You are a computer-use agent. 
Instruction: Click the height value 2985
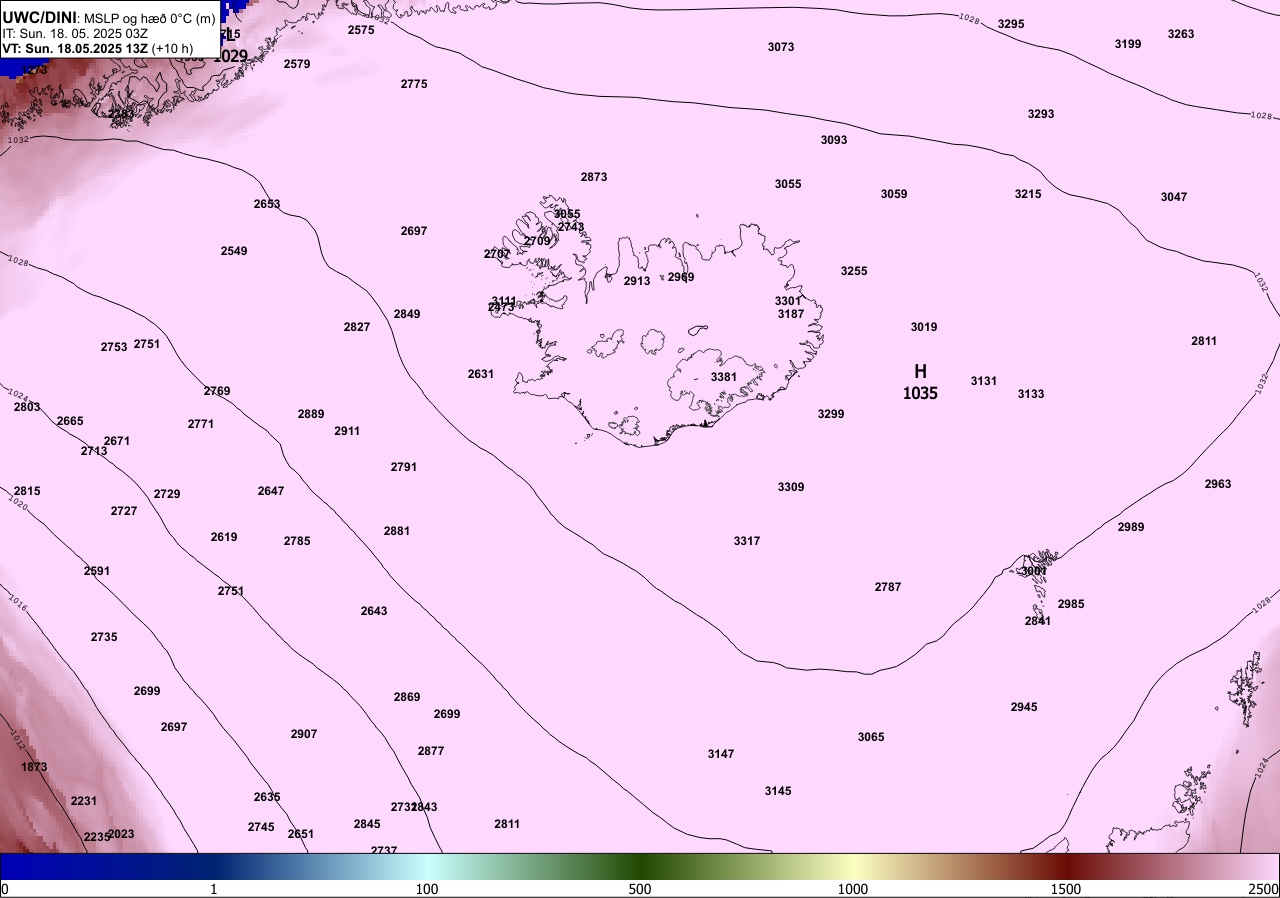(x=1071, y=604)
